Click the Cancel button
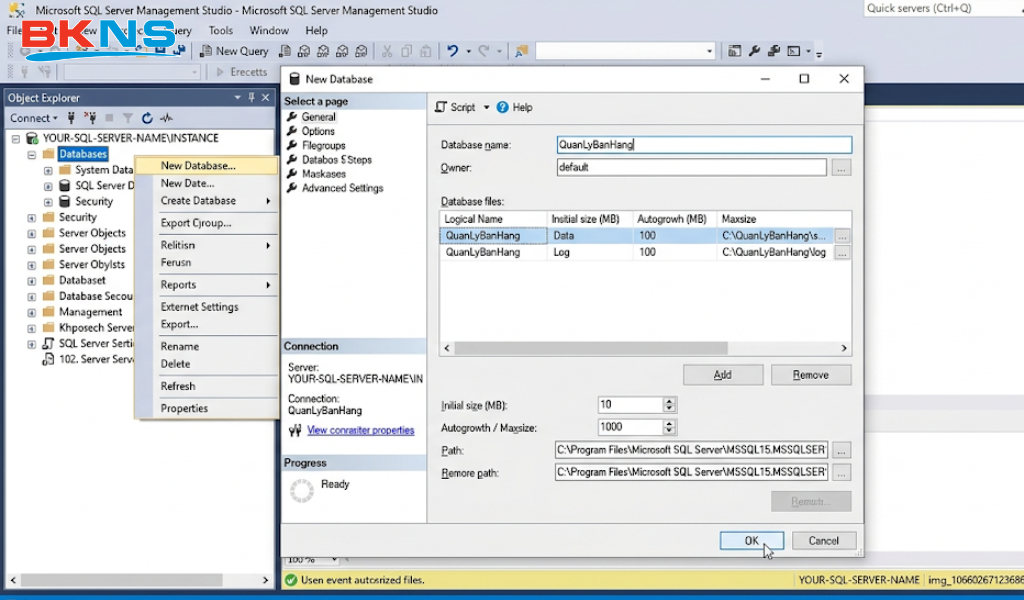 tap(824, 541)
